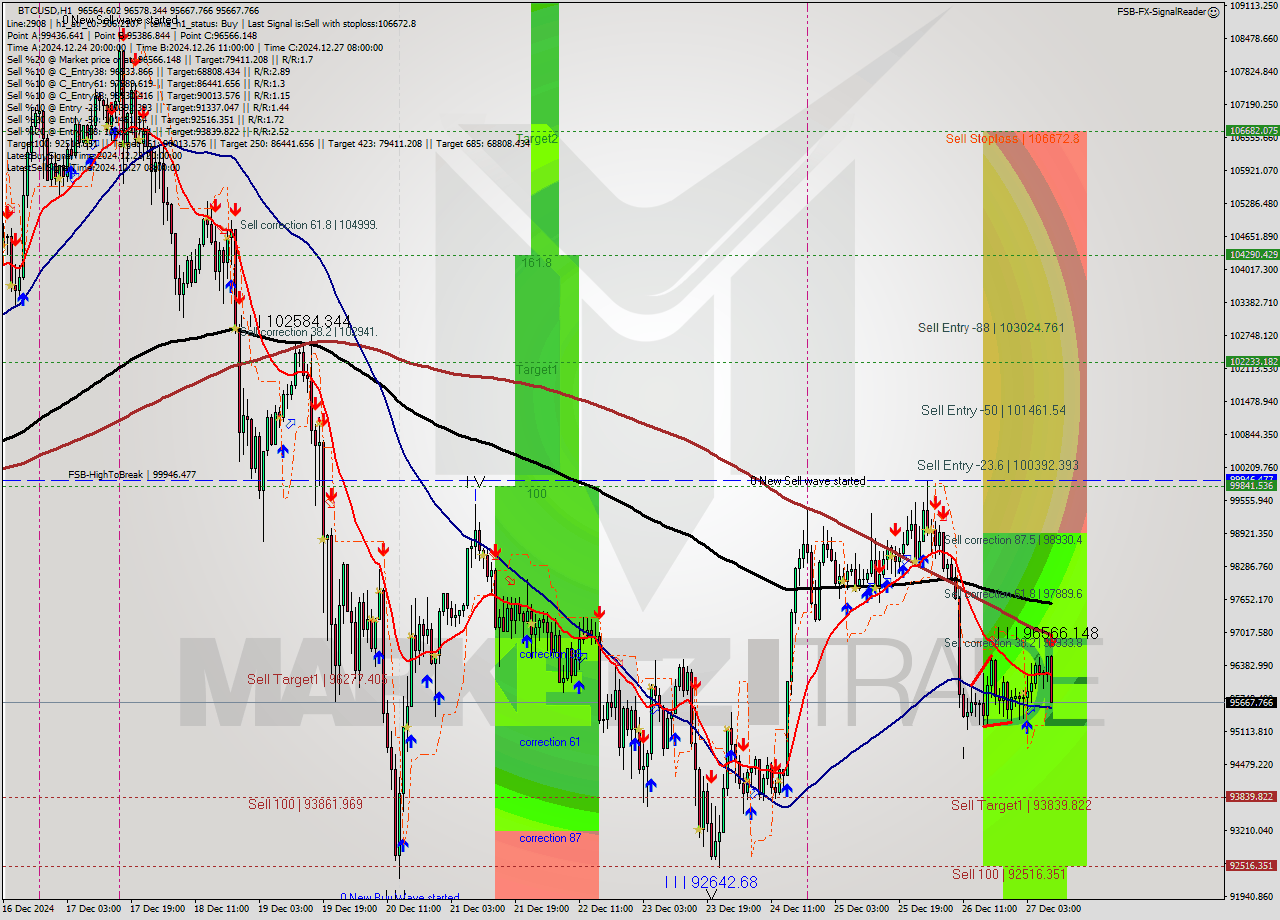Screen dimensions: 1280x920
Task: Click the Sell correction 87.5 98930.4 label
Action: tap(1013, 539)
